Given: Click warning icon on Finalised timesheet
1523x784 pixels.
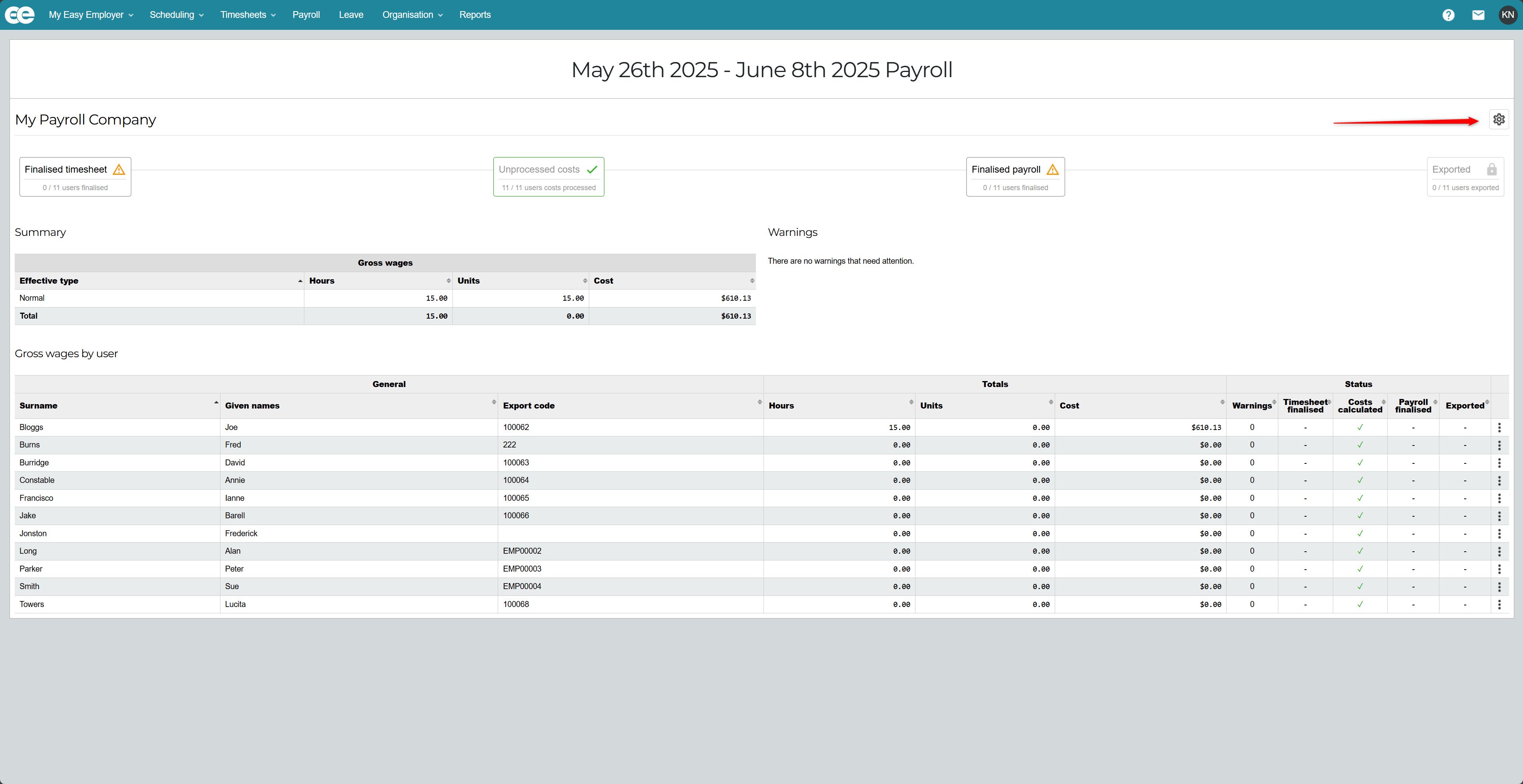Looking at the screenshot, I should coord(119,170).
